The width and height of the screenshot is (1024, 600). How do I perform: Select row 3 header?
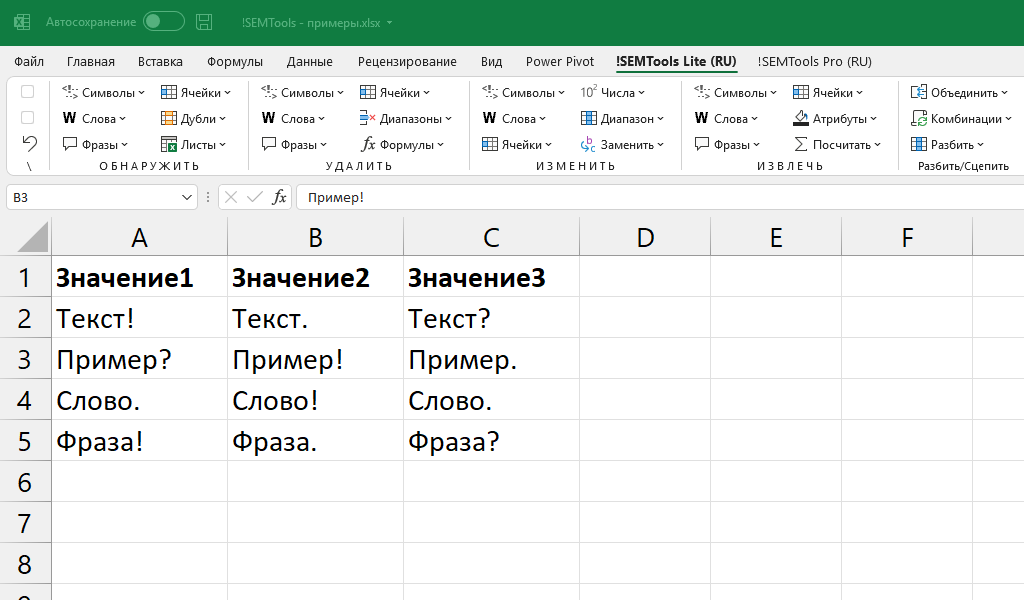[x=25, y=359]
